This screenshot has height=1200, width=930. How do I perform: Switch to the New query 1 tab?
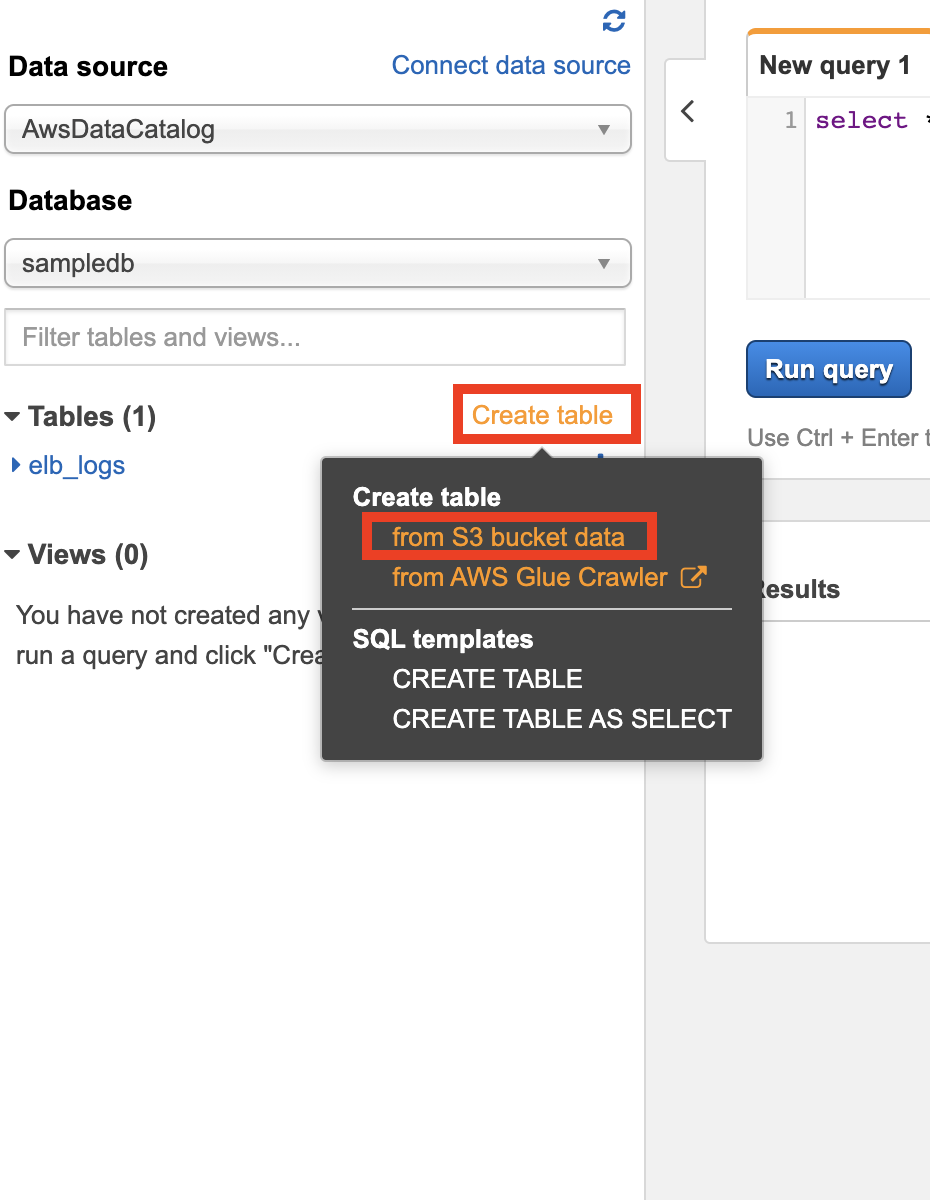pos(835,66)
